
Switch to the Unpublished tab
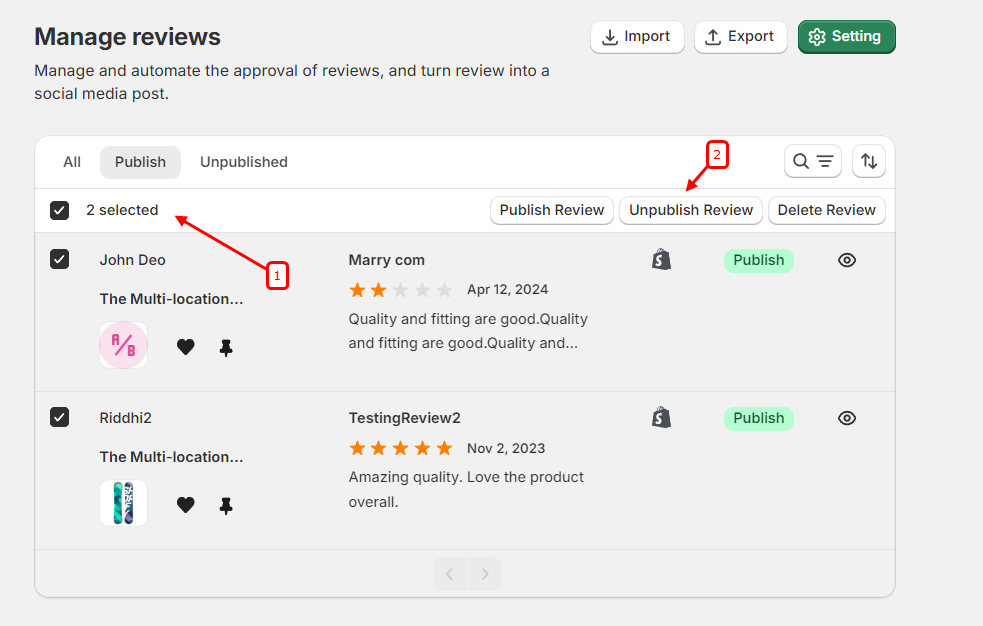tap(244, 162)
